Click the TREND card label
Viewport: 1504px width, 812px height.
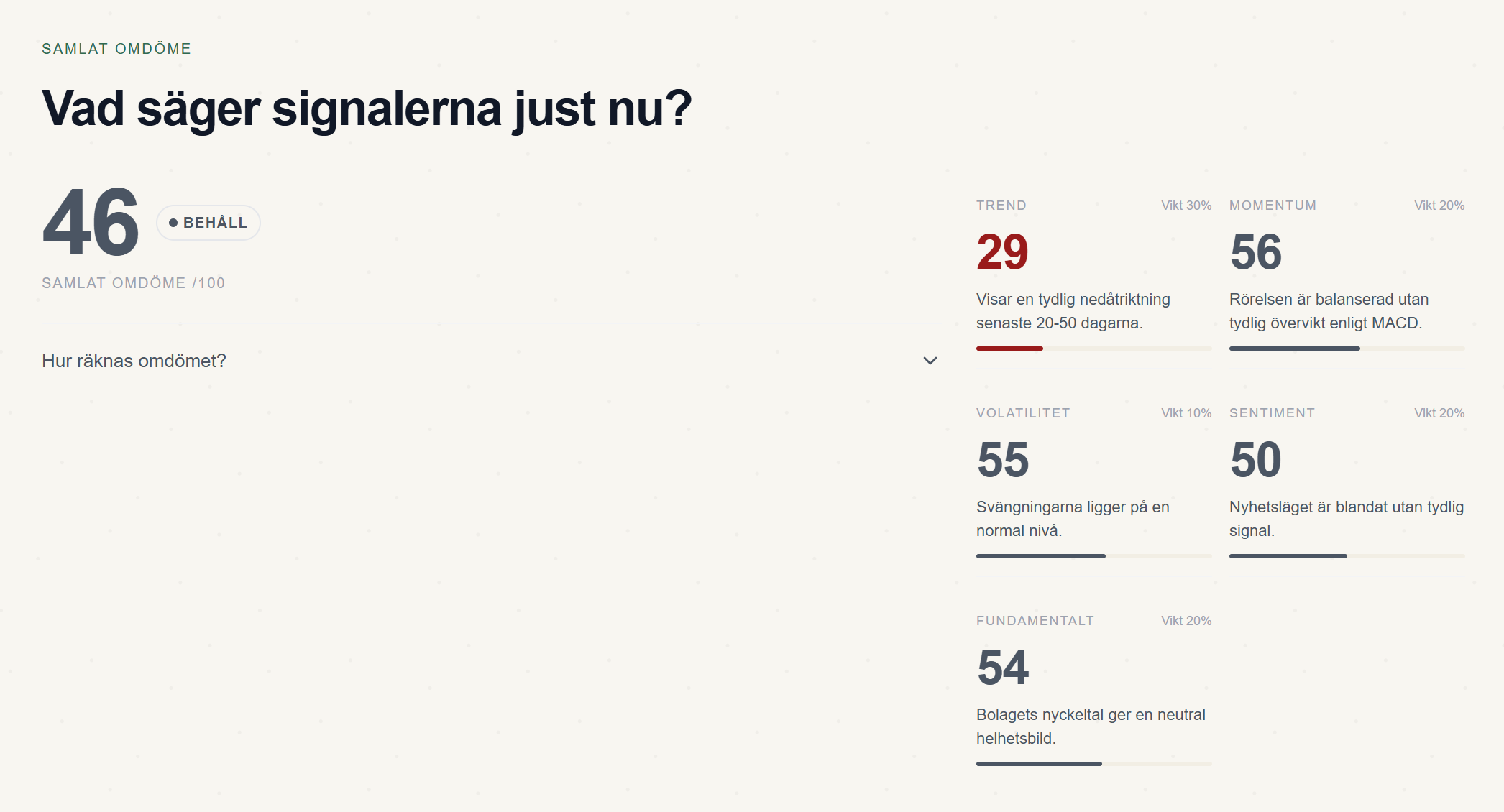[1001, 206]
